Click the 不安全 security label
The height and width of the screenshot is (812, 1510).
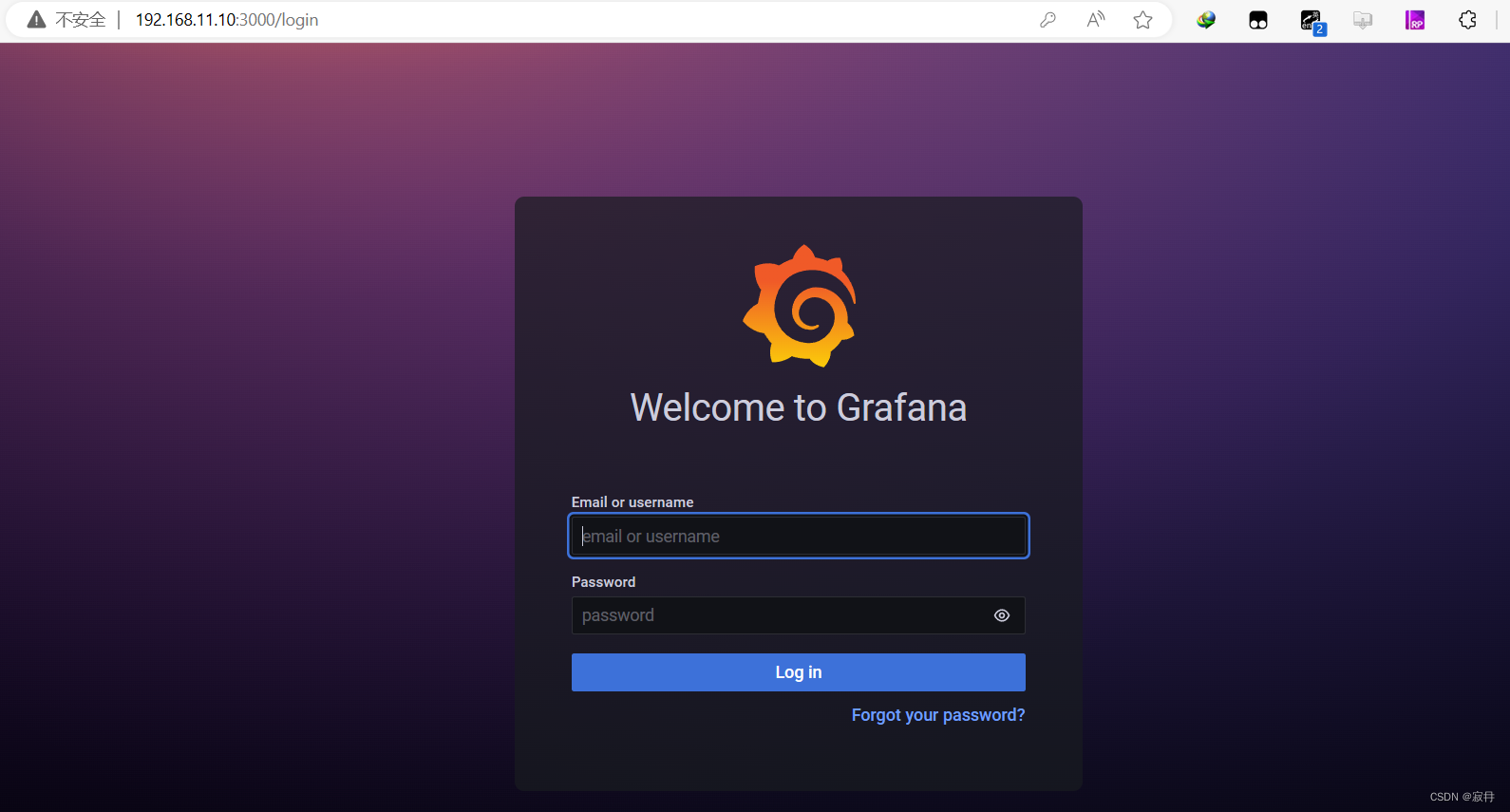tap(81, 20)
